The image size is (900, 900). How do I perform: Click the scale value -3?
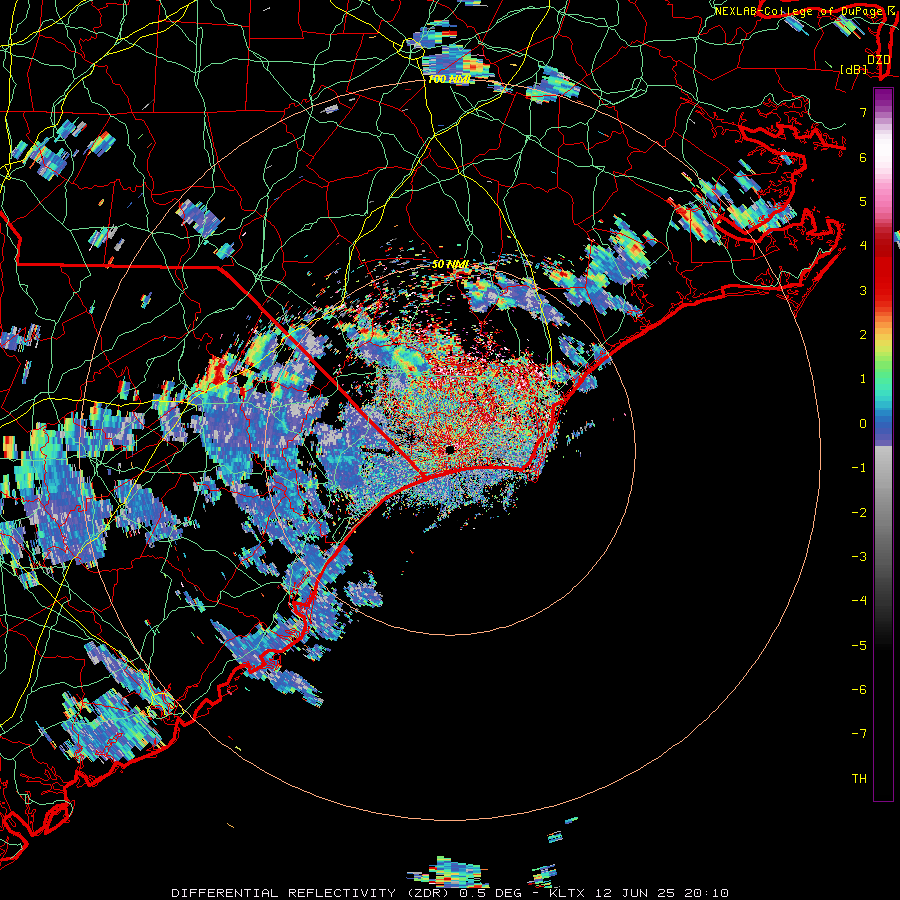859,557
